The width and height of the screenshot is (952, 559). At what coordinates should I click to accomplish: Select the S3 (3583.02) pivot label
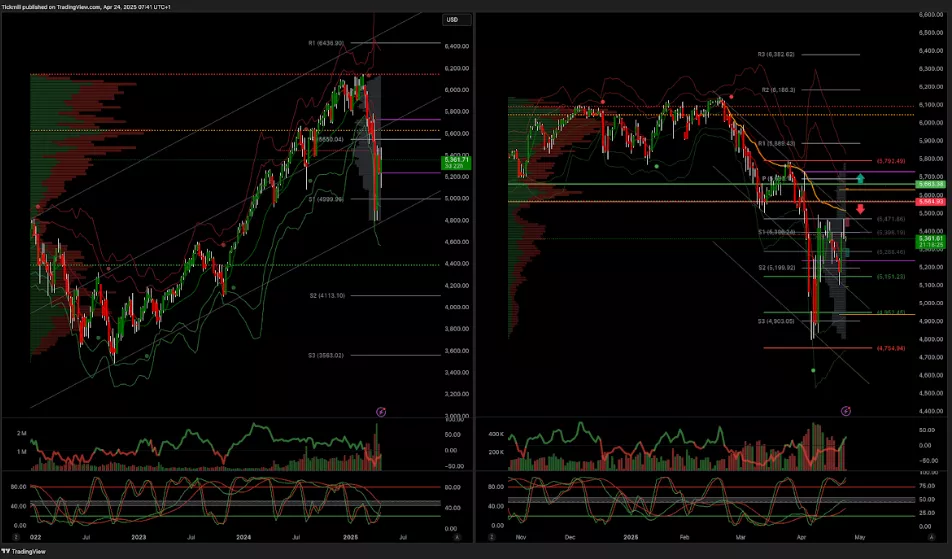pos(325,355)
